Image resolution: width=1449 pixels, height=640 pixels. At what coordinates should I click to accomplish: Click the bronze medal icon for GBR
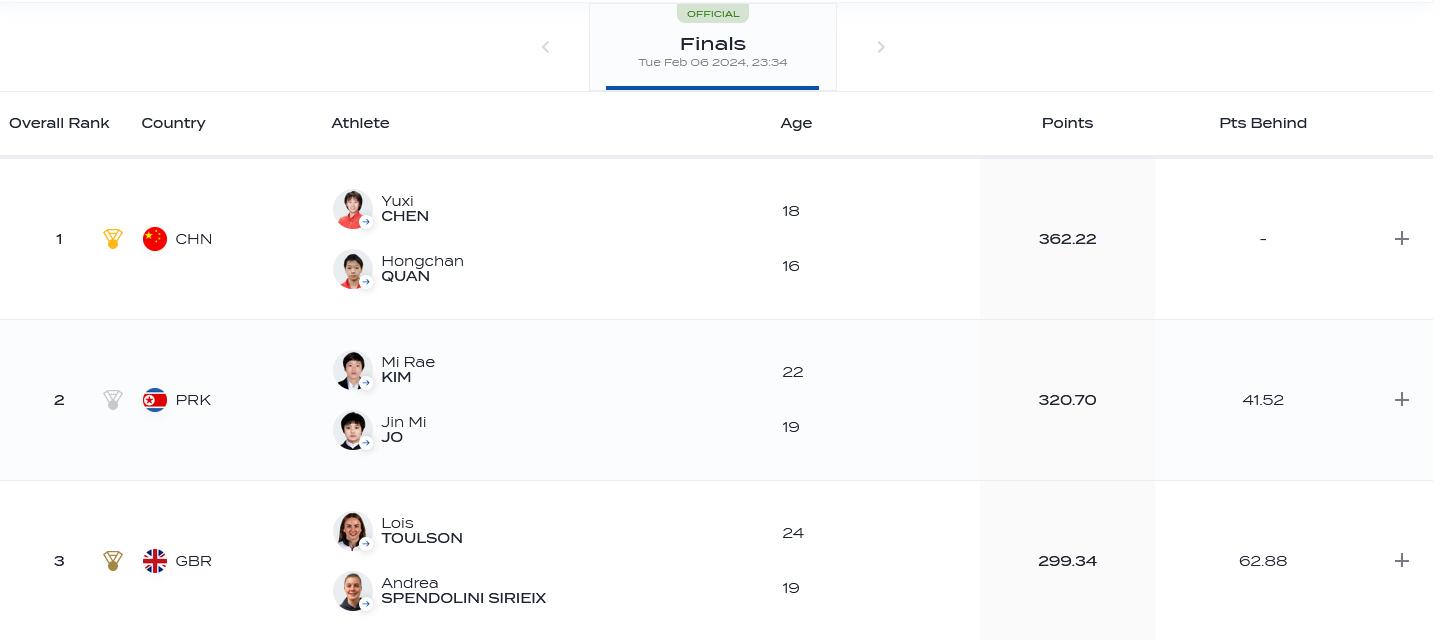click(x=113, y=561)
